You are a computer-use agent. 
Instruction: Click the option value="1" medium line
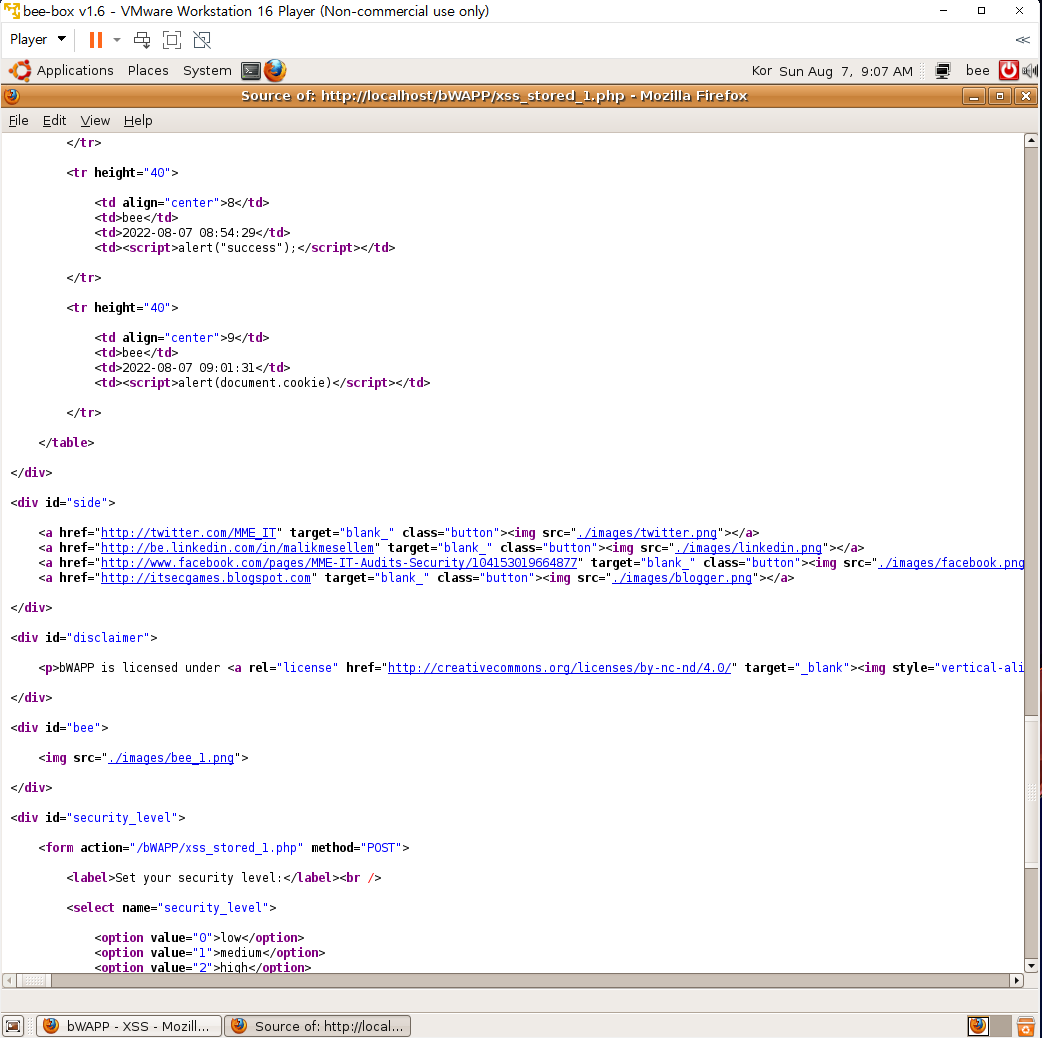point(209,953)
